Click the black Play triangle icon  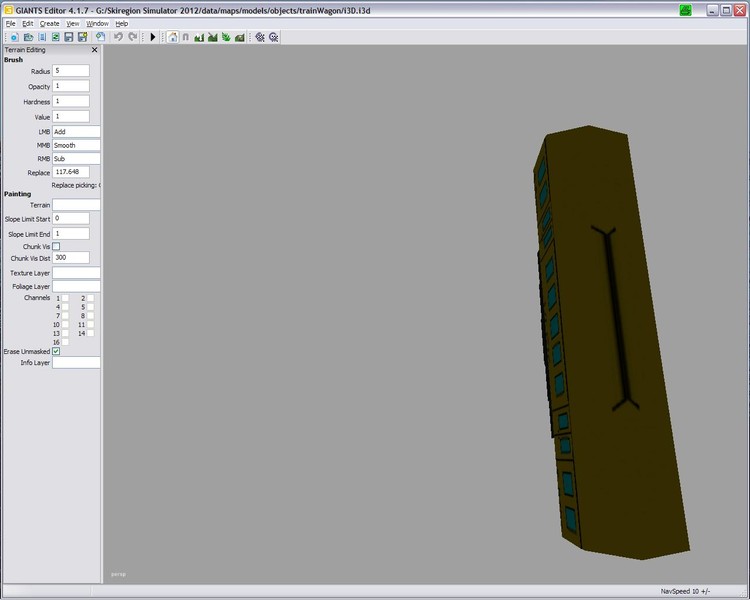coord(153,37)
